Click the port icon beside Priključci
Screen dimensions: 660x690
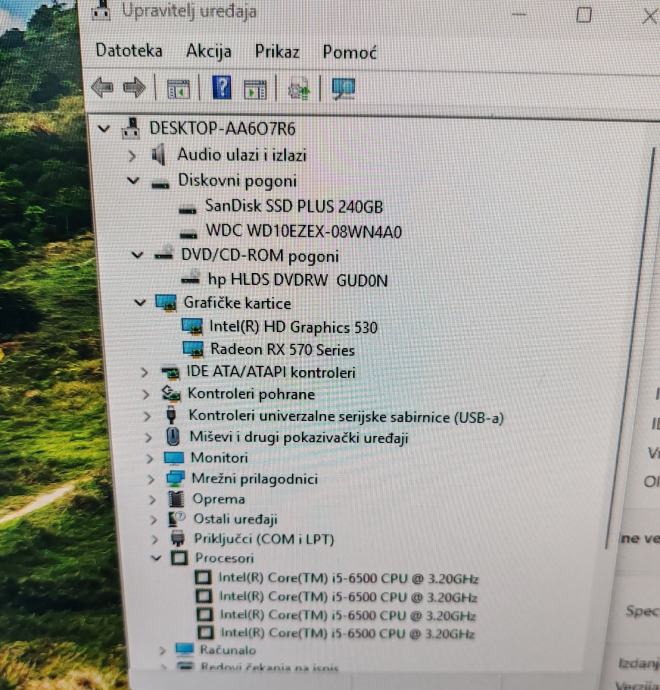coord(178,539)
